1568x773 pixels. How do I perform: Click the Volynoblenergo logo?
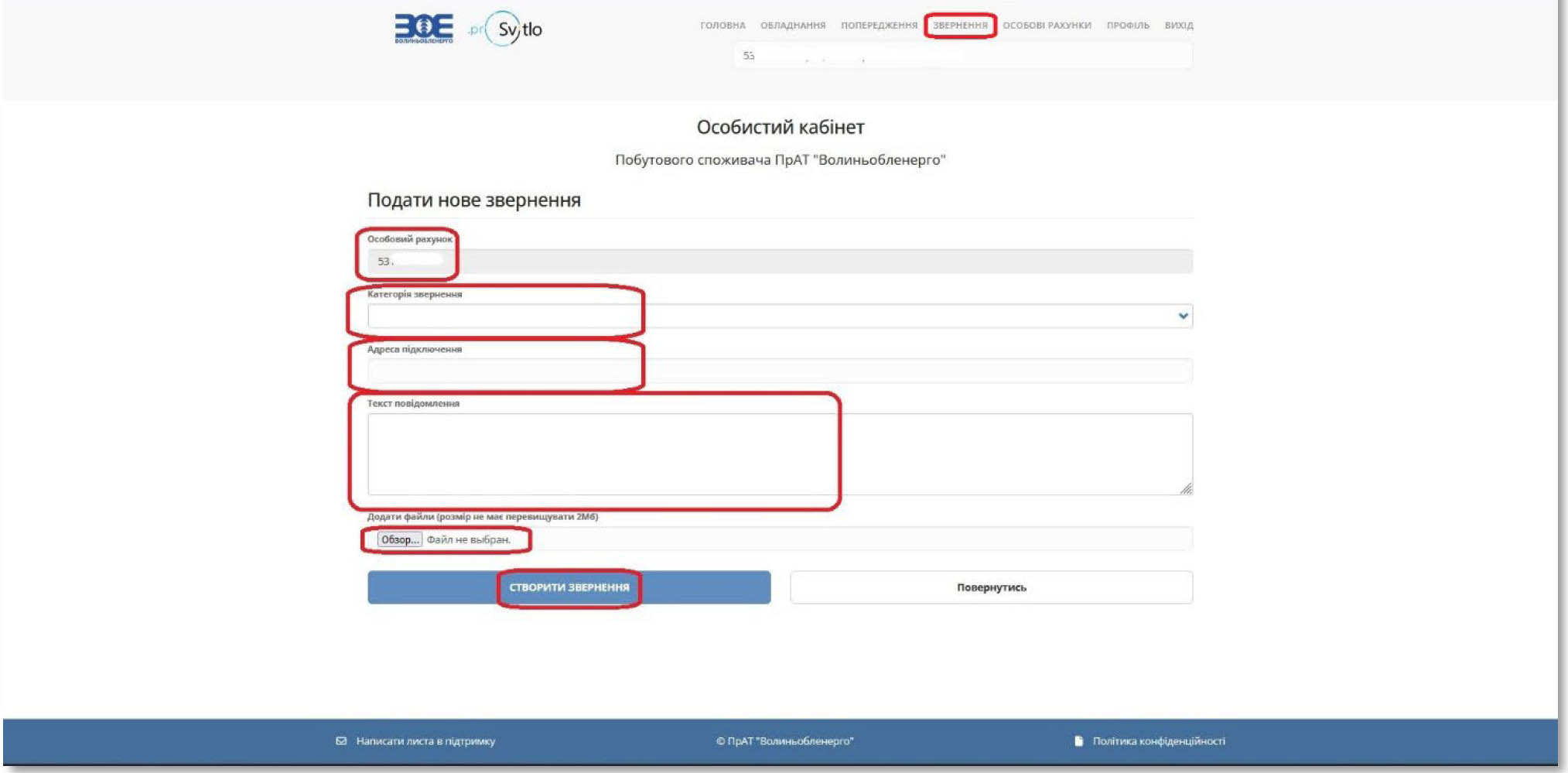click(424, 29)
